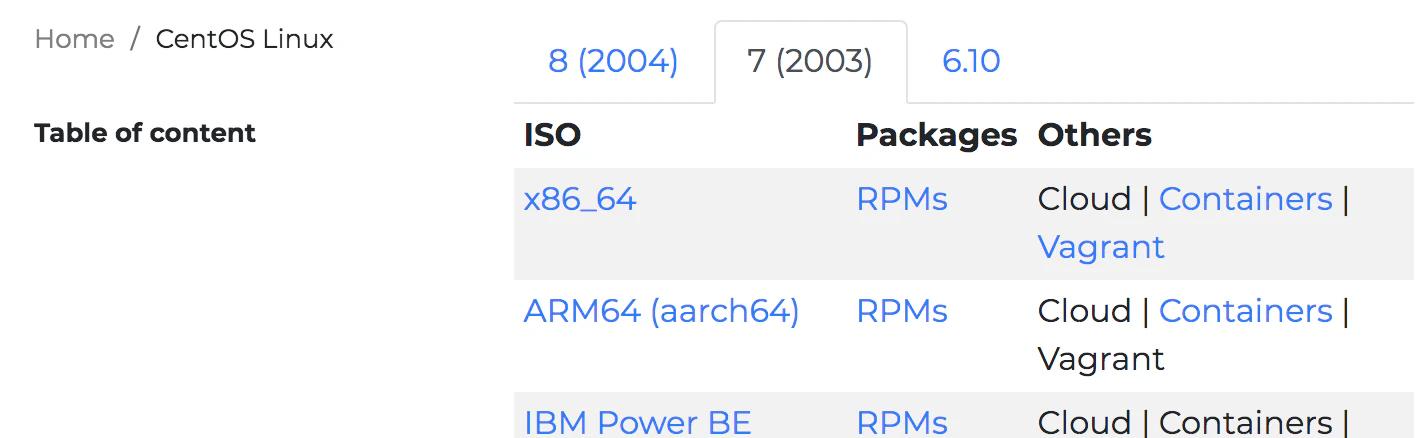
Task: Click CentOS Linux breadcrumb text
Action: pos(245,39)
